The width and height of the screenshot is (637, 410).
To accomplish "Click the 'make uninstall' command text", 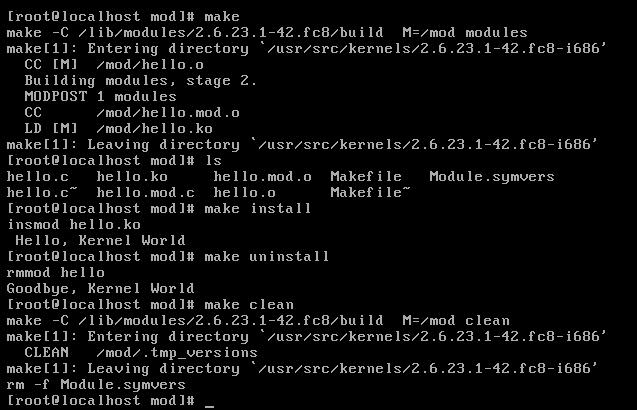I will click(x=266, y=257).
